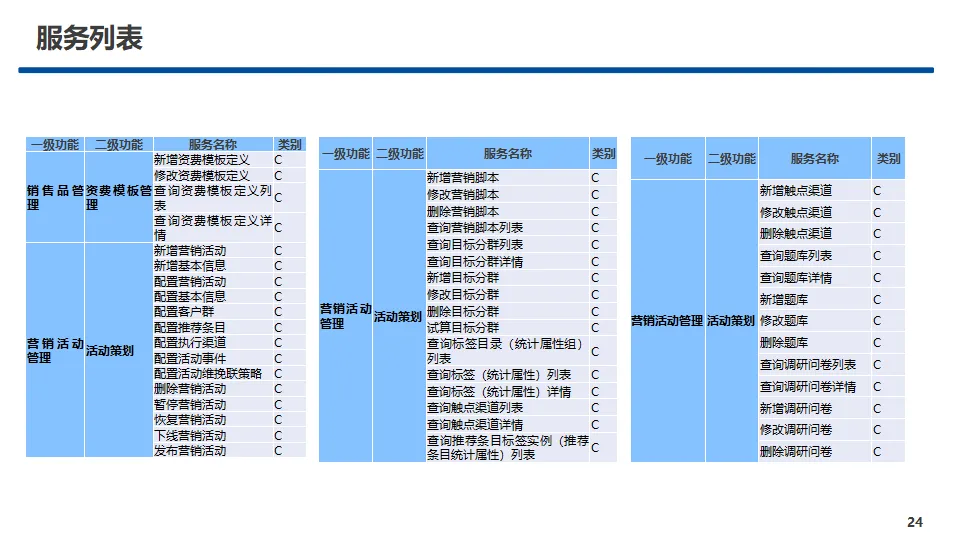Select 修改资费模板定义 service name
Image resolution: width=960 pixels, height=540 pixels.
click(213, 176)
